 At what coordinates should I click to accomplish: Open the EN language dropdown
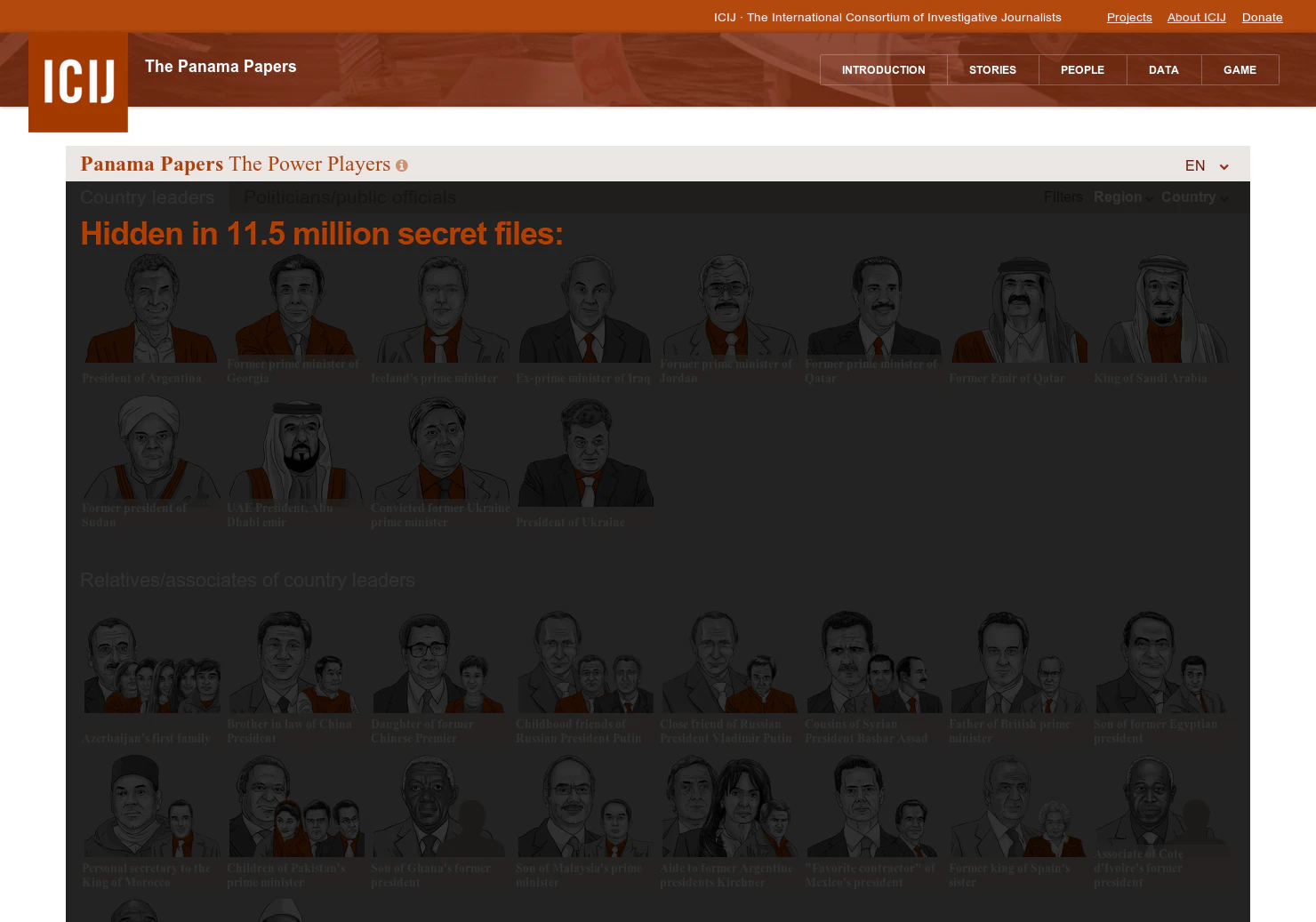point(1206,165)
